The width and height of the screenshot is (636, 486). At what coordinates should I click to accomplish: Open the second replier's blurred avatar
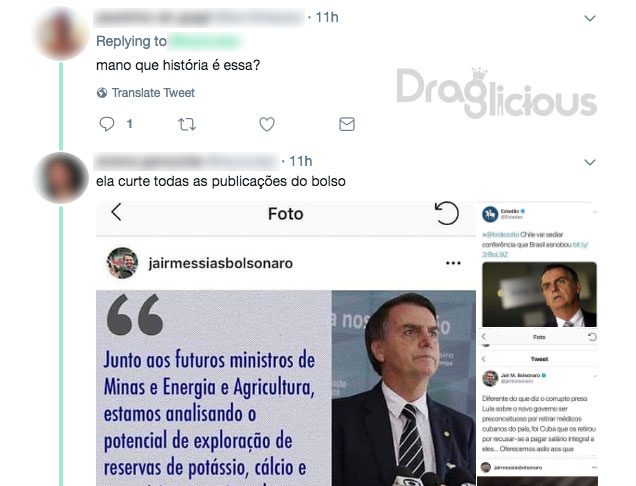pos(61,178)
